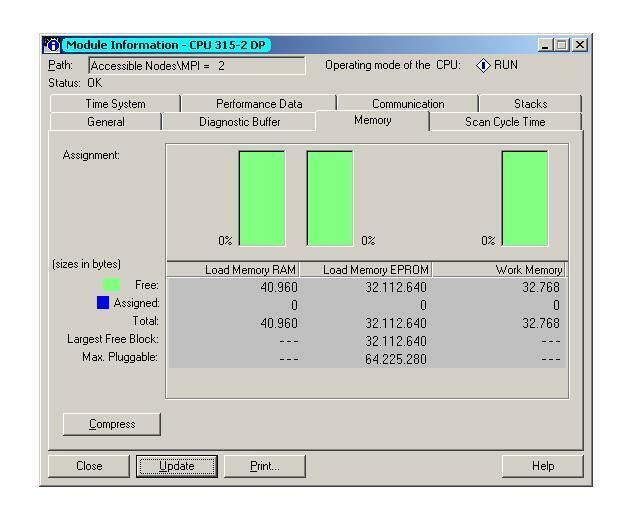This screenshot has width=628, height=532.
Task: Open the Communication tab
Action: coord(408,104)
